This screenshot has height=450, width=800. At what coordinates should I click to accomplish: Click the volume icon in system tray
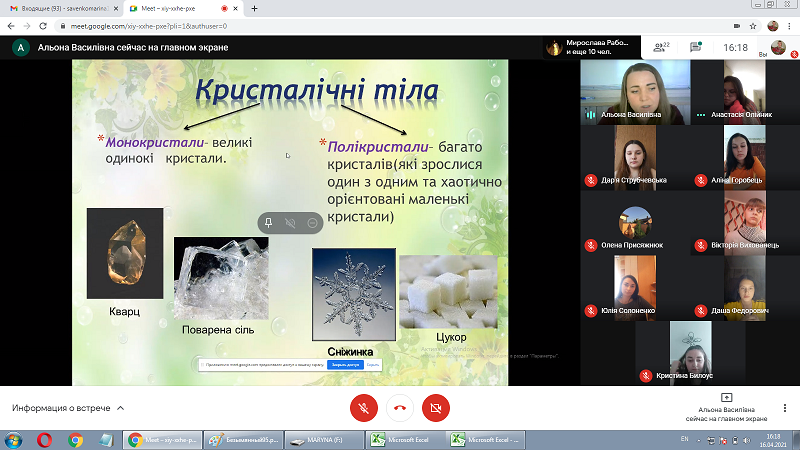(747, 440)
